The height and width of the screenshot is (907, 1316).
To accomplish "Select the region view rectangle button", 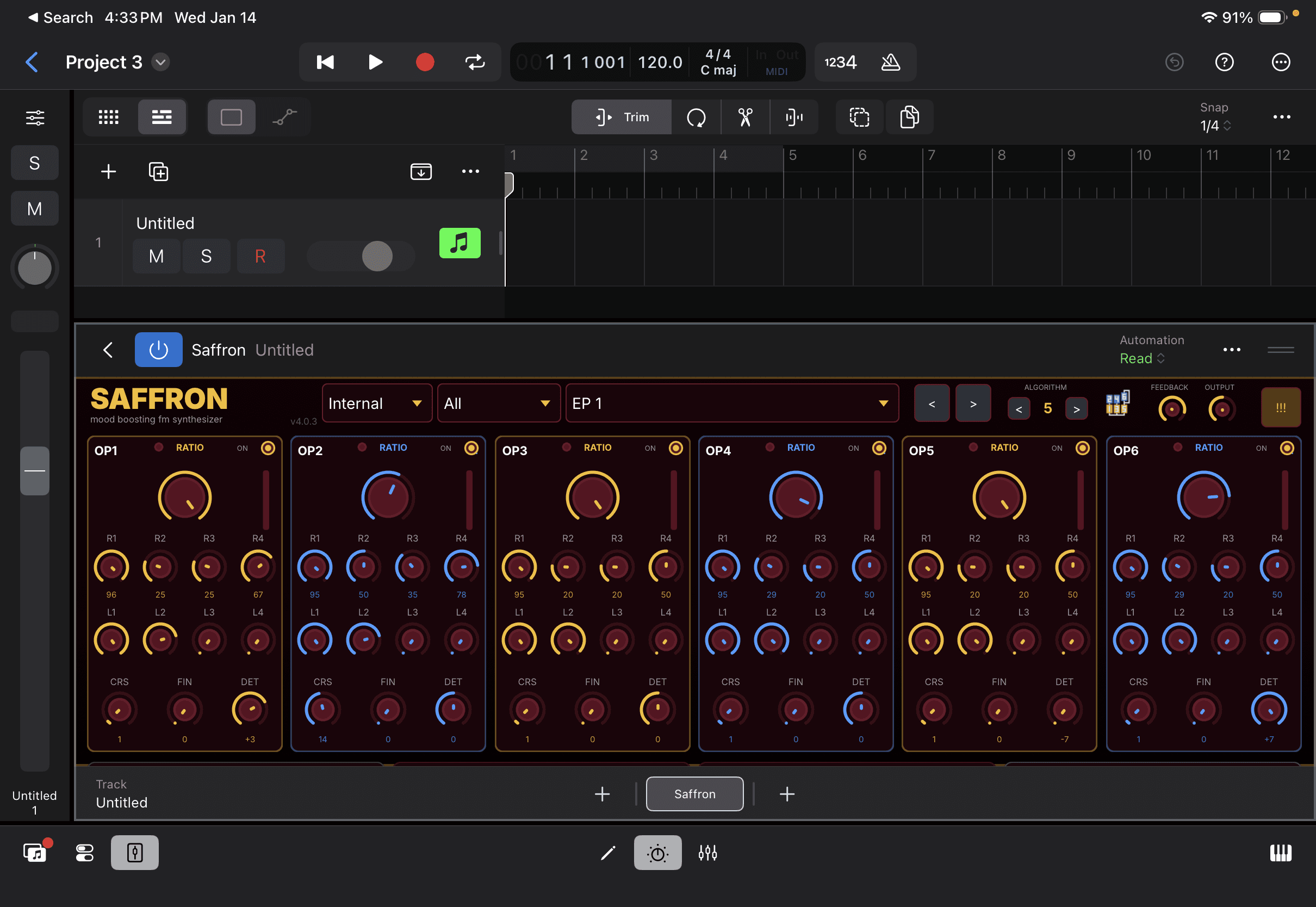I will click(x=231, y=117).
